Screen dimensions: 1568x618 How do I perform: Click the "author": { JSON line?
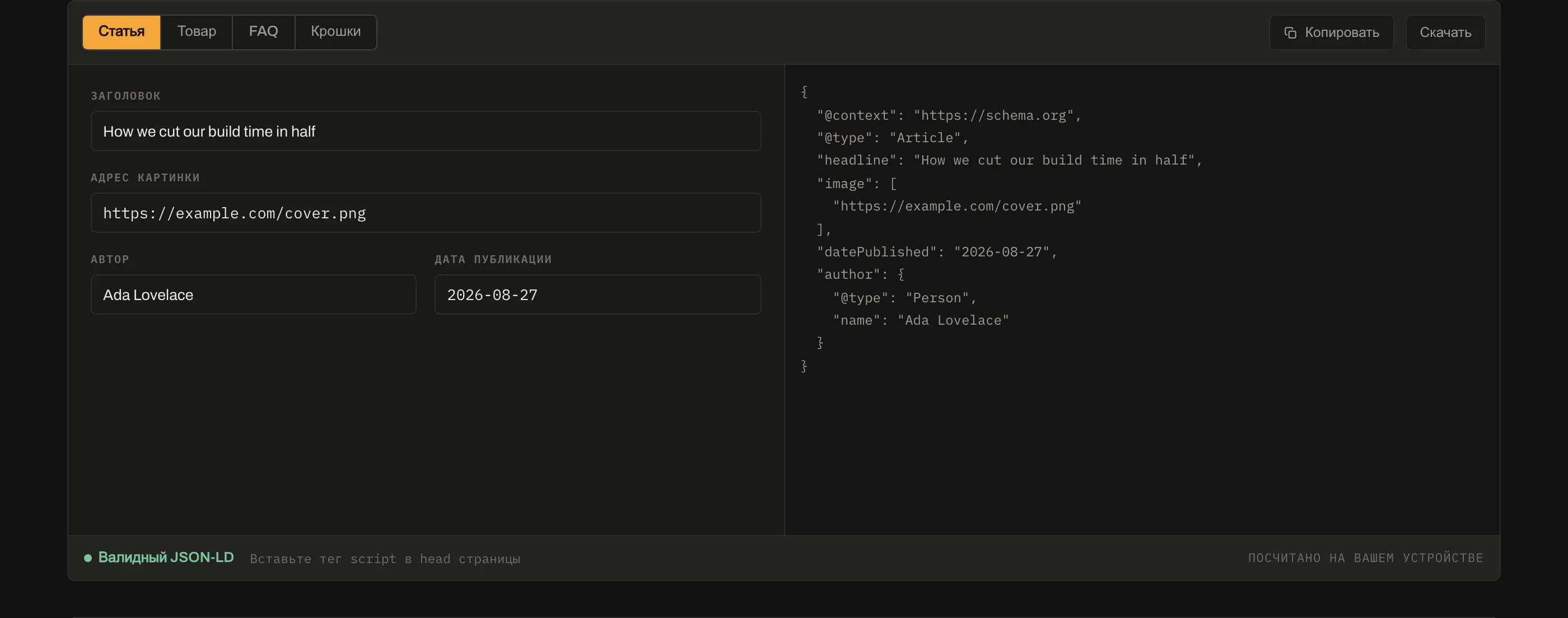pos(861,274)
